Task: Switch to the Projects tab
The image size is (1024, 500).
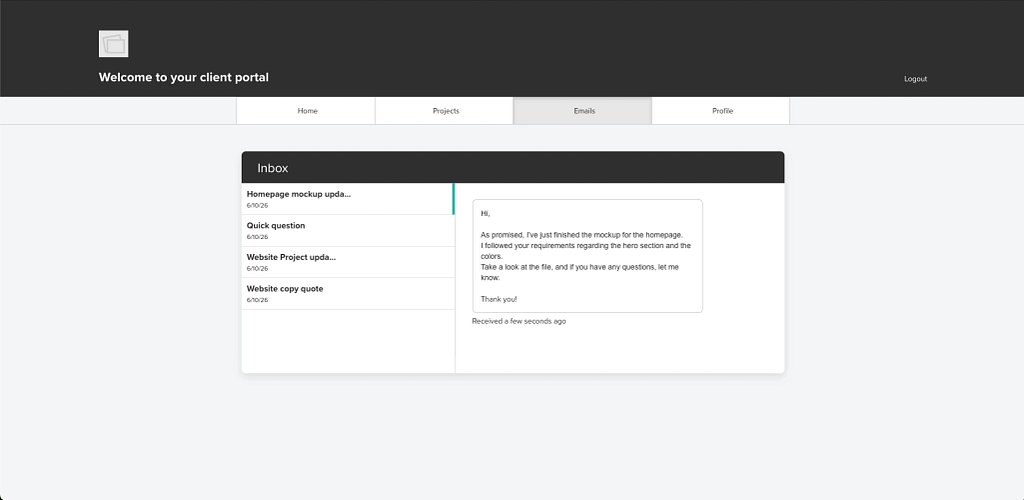Action: (445, 111)
